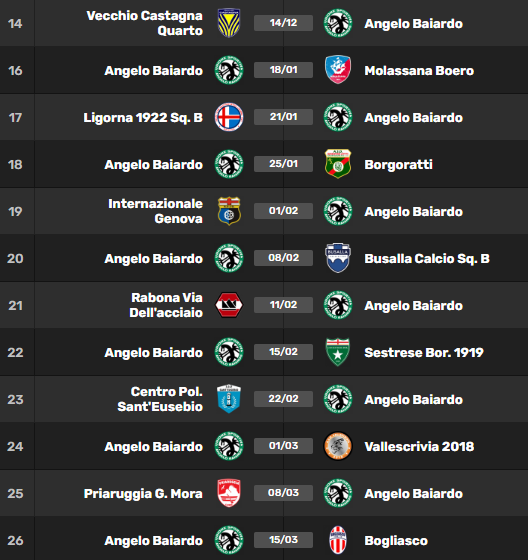This screenshot has width=528, height=560.
Task: Click the Borgoratti team crest
Action: pyautogui.click(x=338, y=164)
